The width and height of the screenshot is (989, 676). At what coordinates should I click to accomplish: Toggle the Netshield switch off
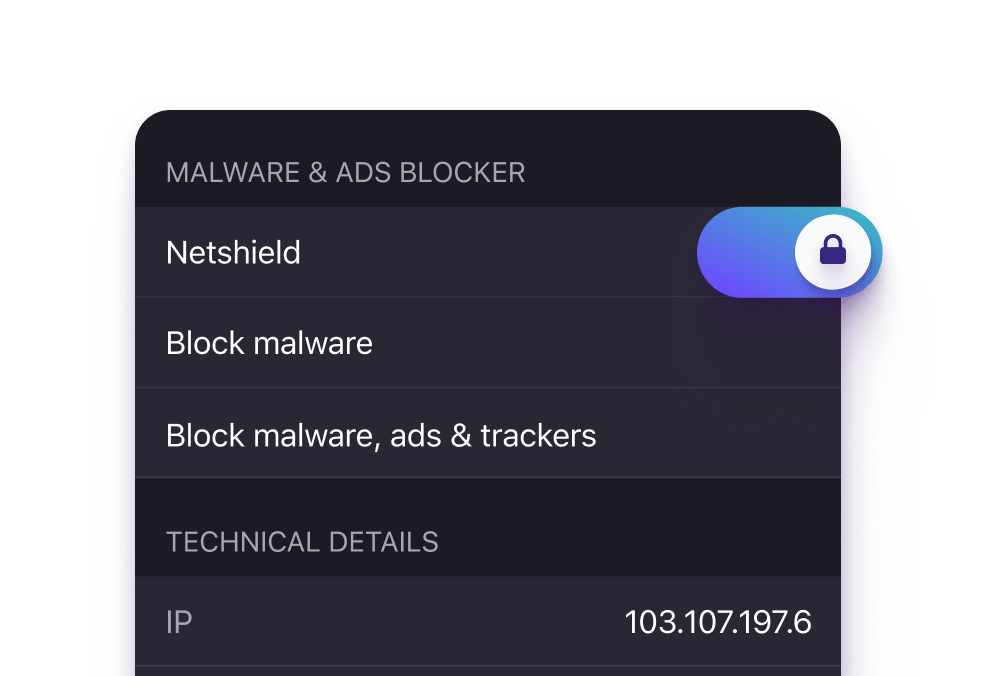789,253
